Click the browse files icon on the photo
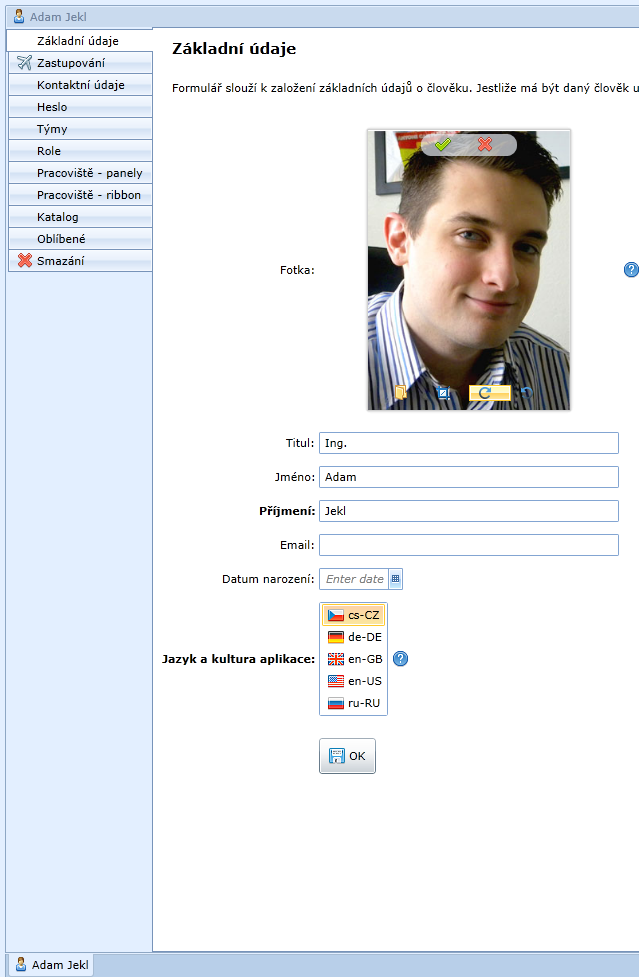 400,393
